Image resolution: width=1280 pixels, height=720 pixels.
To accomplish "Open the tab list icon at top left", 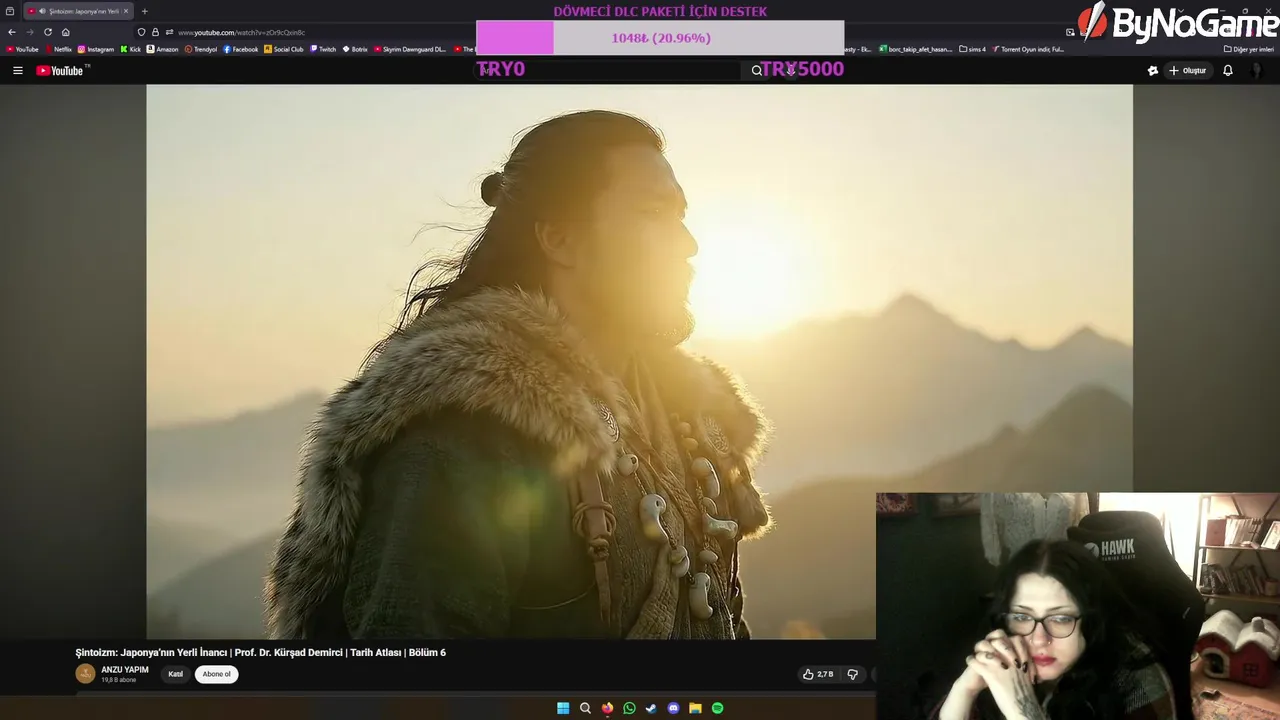I will (10, 11).
